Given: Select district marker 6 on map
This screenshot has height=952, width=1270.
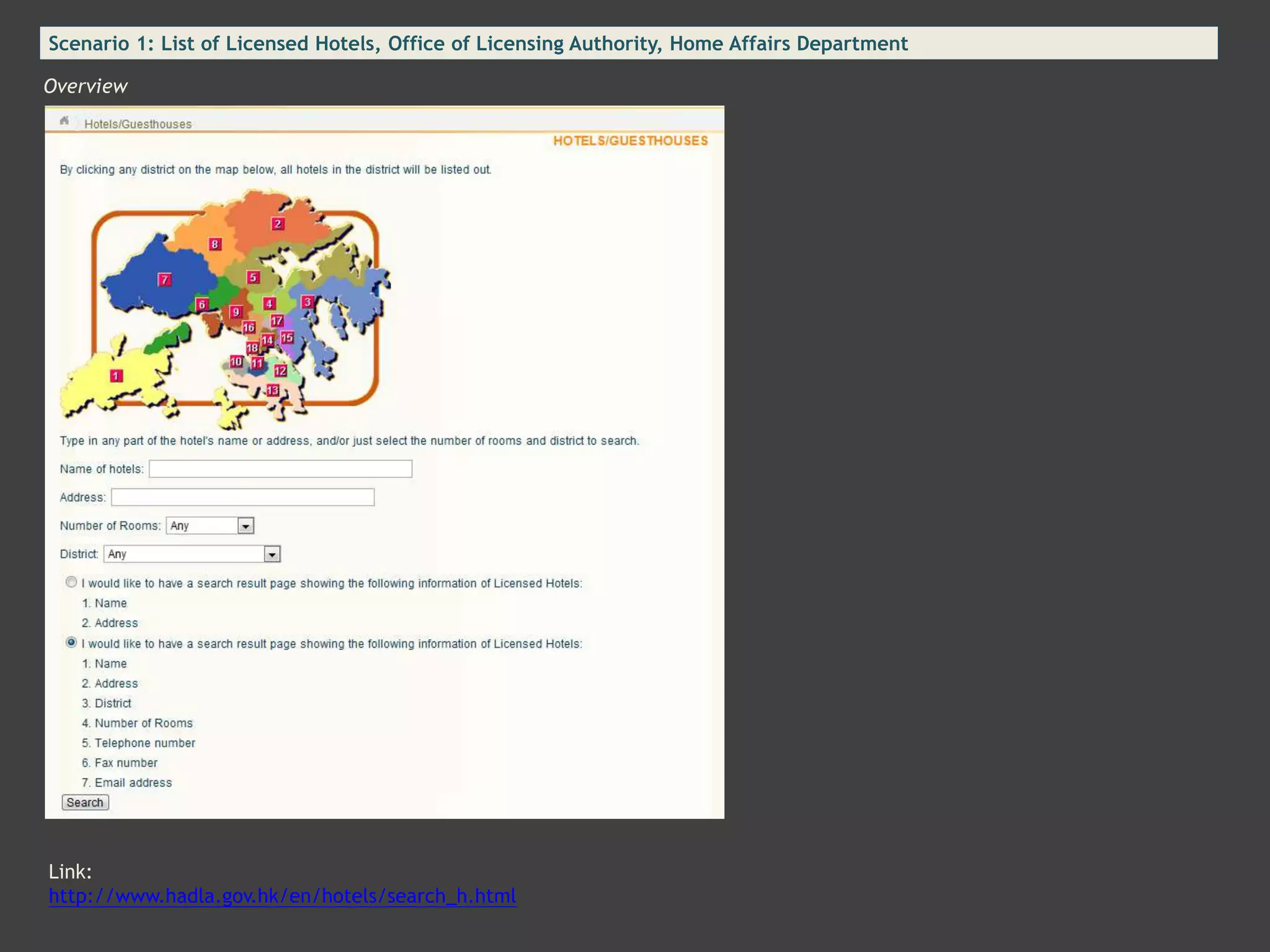Looking at the screenshot, I should 202,304.
